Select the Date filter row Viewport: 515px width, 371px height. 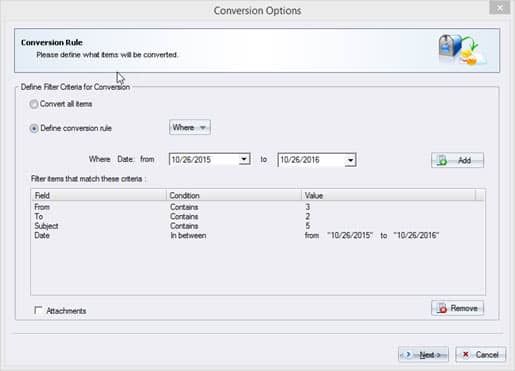click(257, 235)
